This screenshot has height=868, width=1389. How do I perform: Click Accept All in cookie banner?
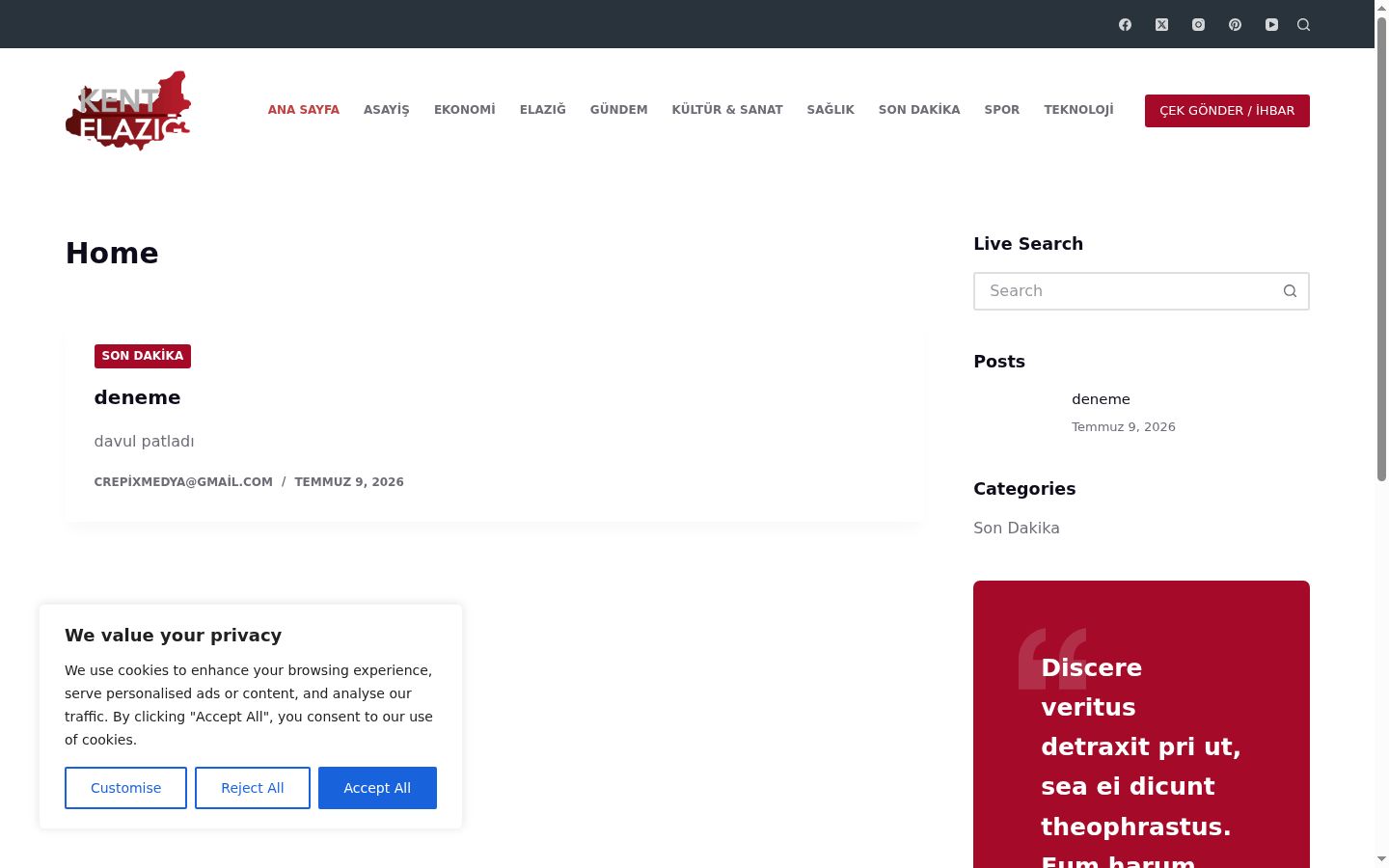tap(377, 788)
